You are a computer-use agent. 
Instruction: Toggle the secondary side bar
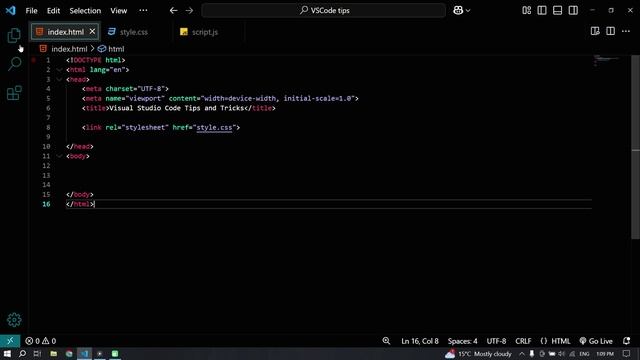[573, 11]
